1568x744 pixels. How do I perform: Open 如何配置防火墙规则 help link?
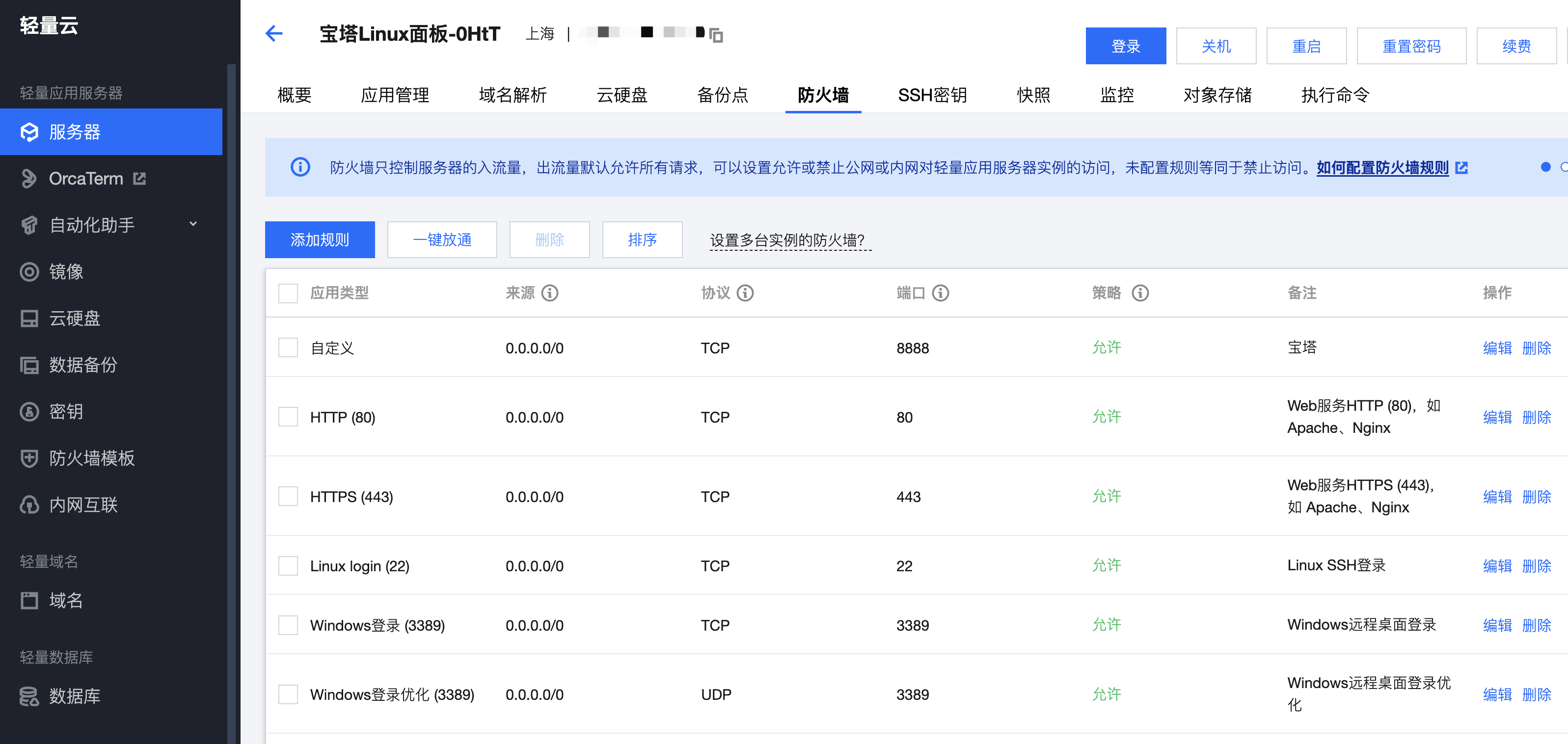(x=1382, y=167)
